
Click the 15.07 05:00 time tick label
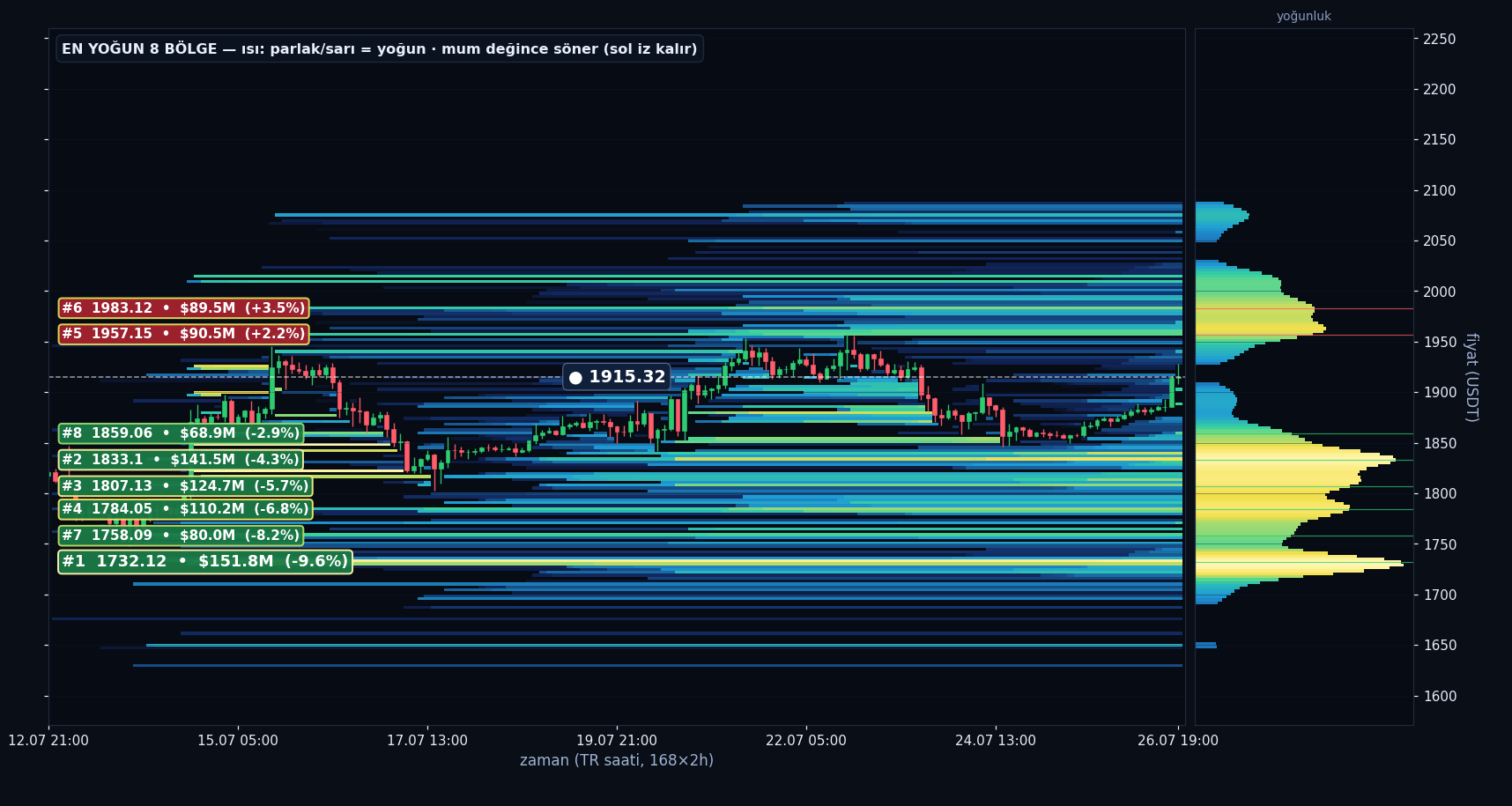(238, 741)
